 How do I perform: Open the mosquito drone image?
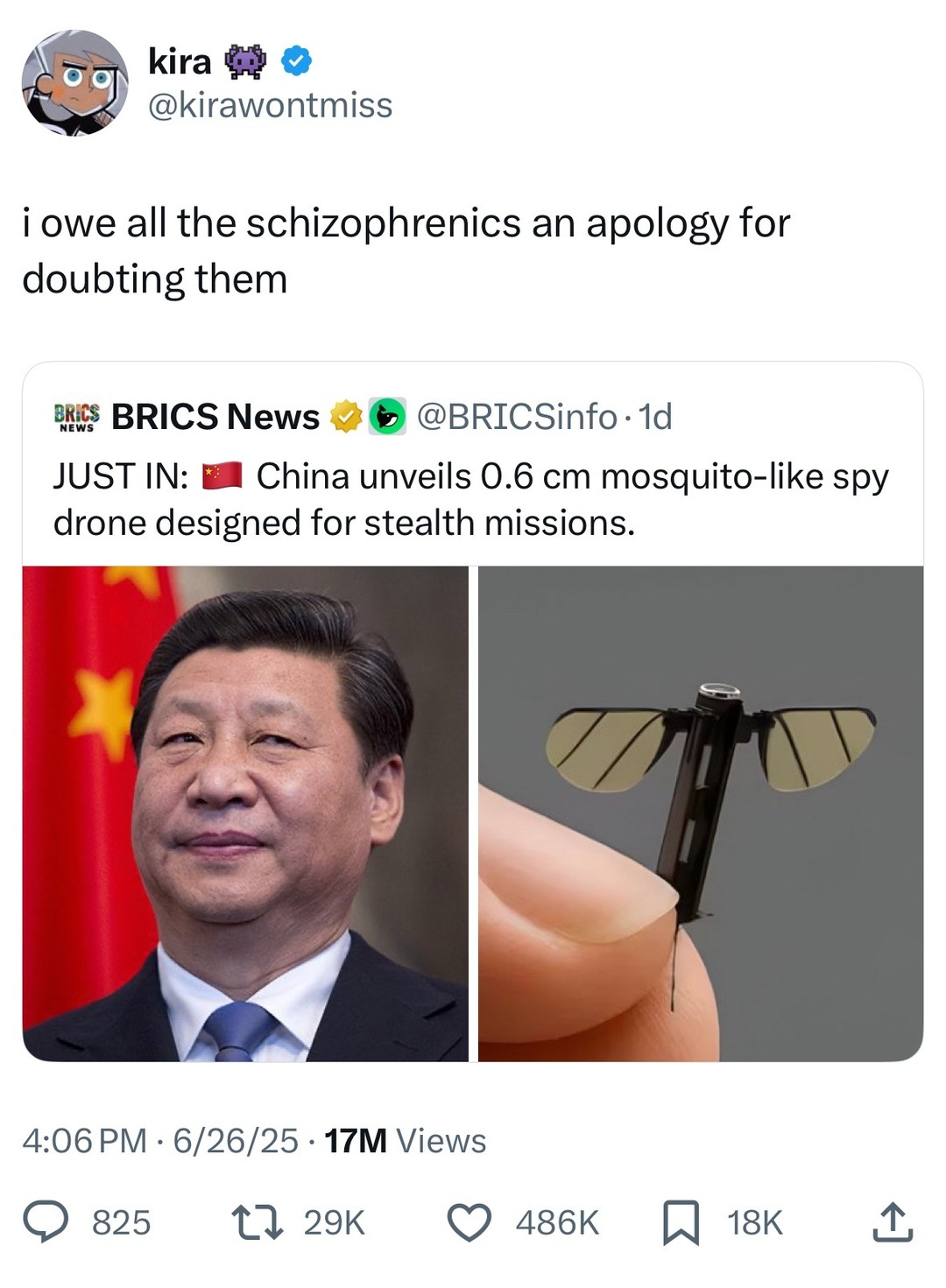tap(701, 813)
